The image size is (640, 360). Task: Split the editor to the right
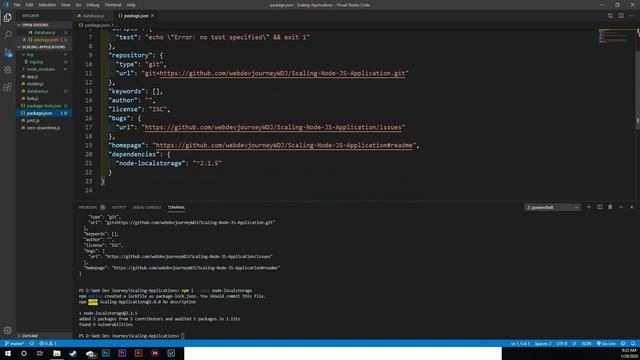tap(621, 16)
